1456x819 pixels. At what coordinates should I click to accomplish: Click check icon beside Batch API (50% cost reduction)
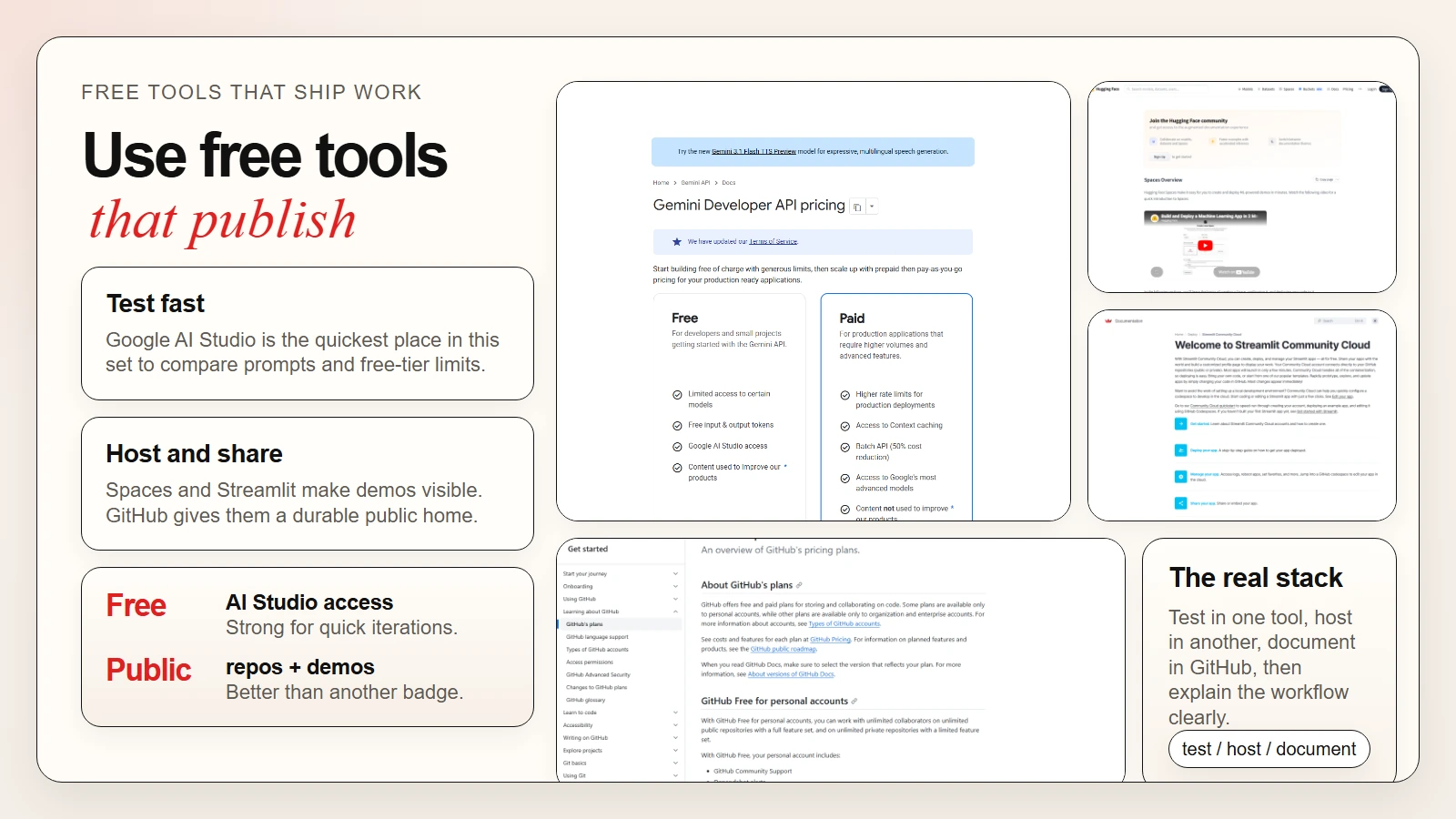[x=845, y=447]
